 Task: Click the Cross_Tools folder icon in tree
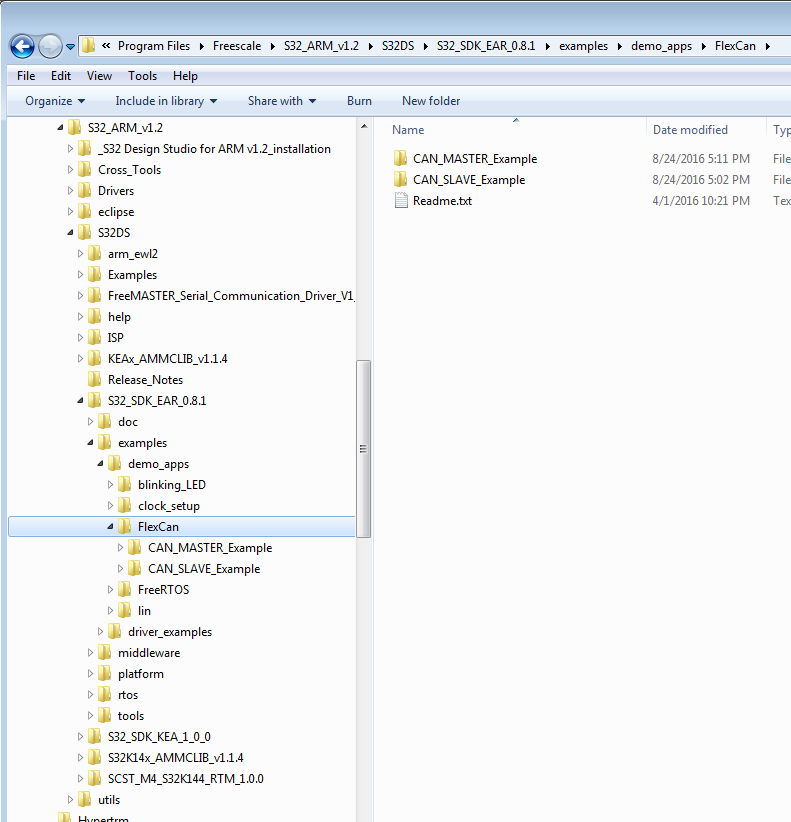point(85,169)
